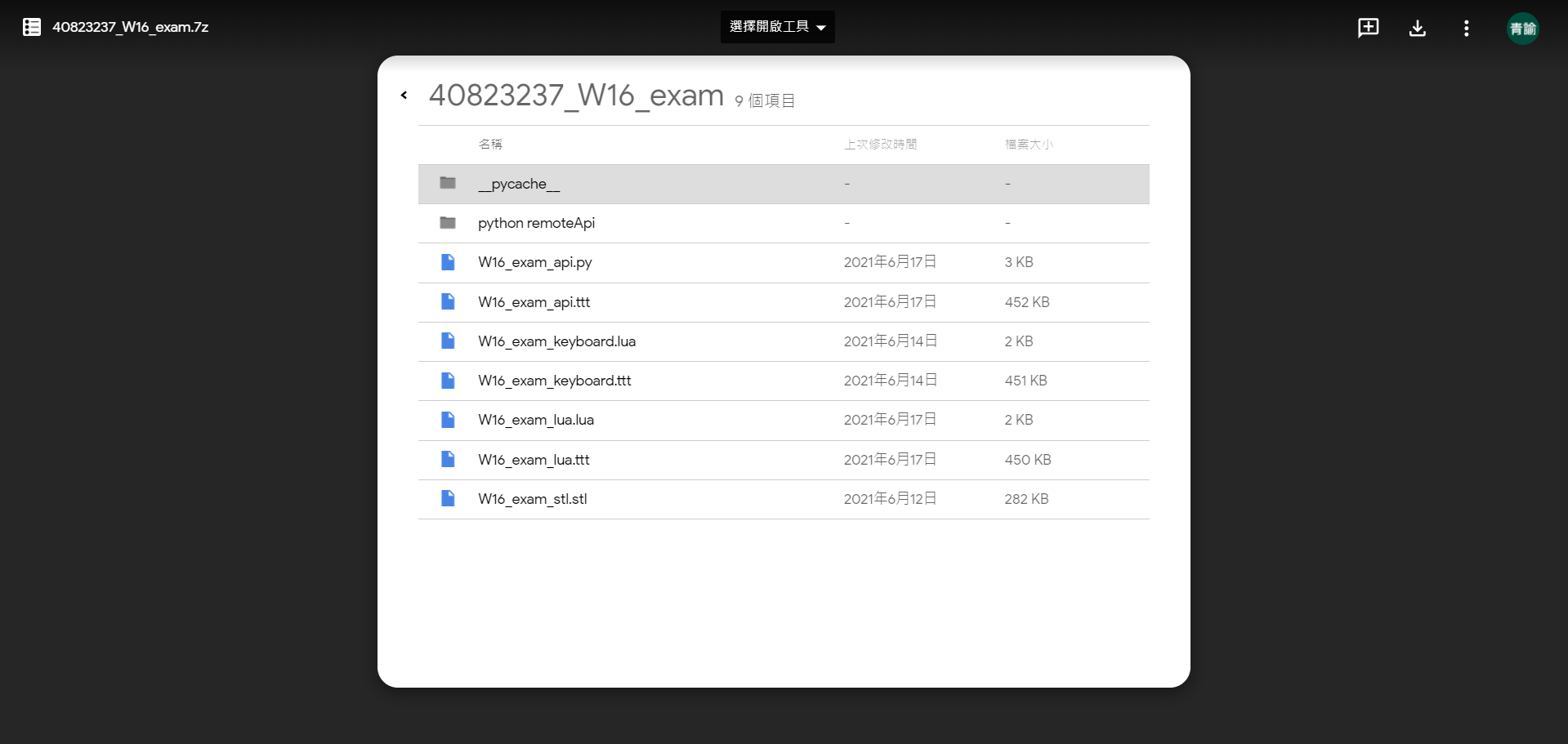Select the W16_exam_stl.stl file name
Viewport: 1568px width, 744px height.
[532, 499]
